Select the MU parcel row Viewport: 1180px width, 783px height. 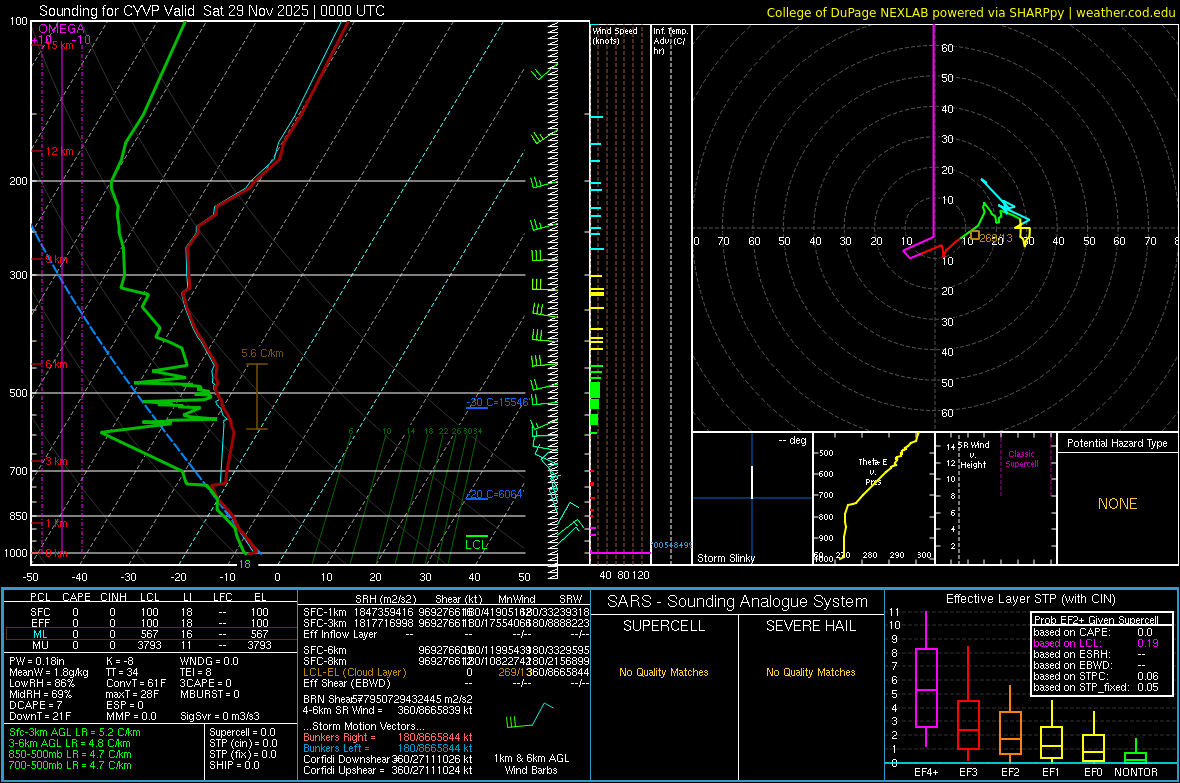coord(150,645)
